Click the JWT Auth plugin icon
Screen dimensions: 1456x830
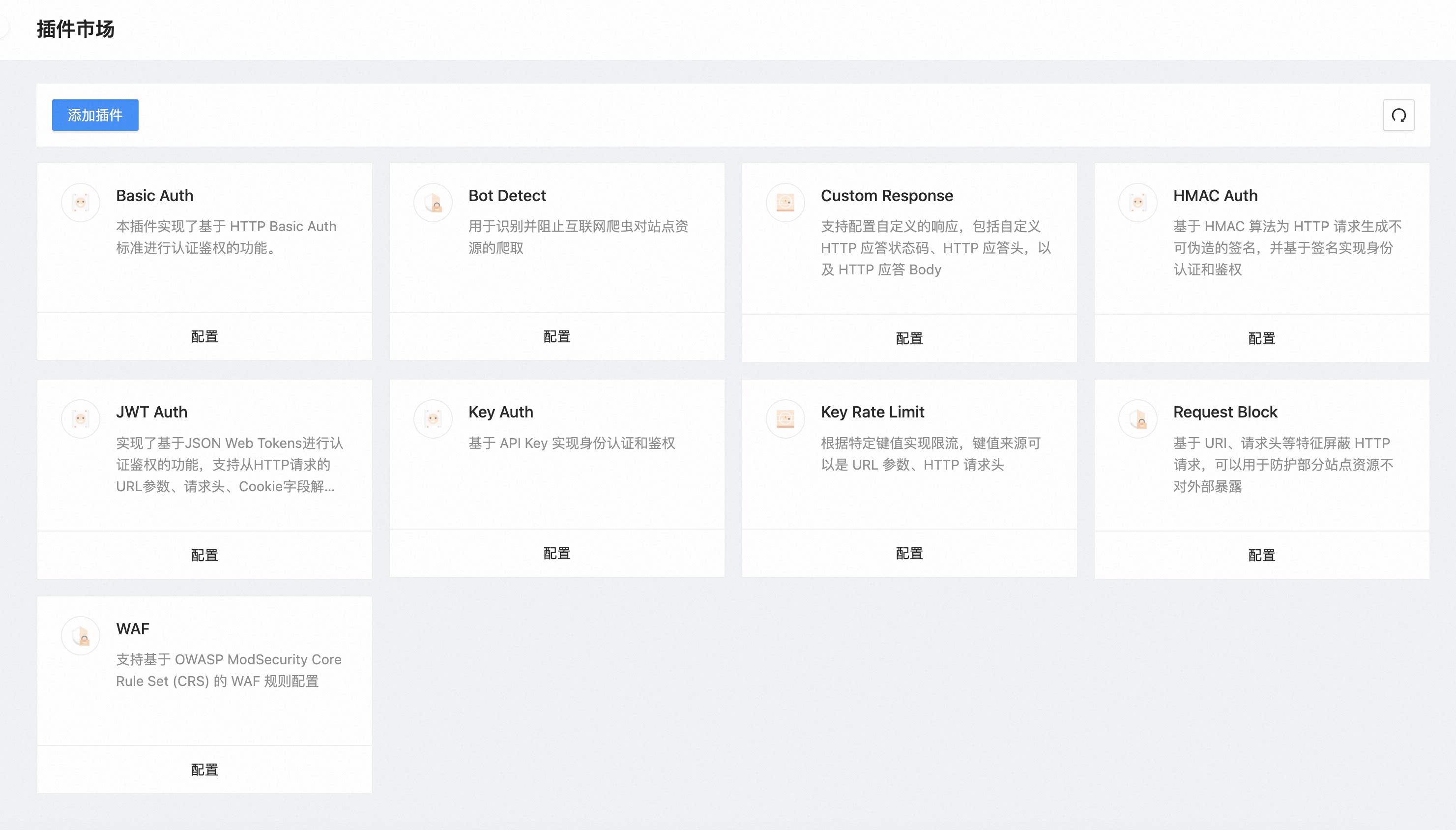[x=81, y=419]
